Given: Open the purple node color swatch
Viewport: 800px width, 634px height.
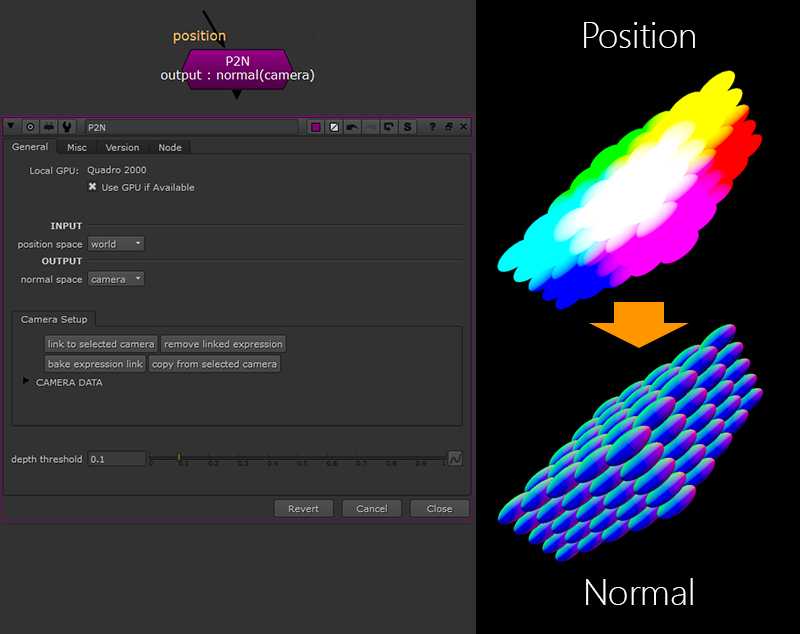Looking at the screenshot, I should click(316, 127).
